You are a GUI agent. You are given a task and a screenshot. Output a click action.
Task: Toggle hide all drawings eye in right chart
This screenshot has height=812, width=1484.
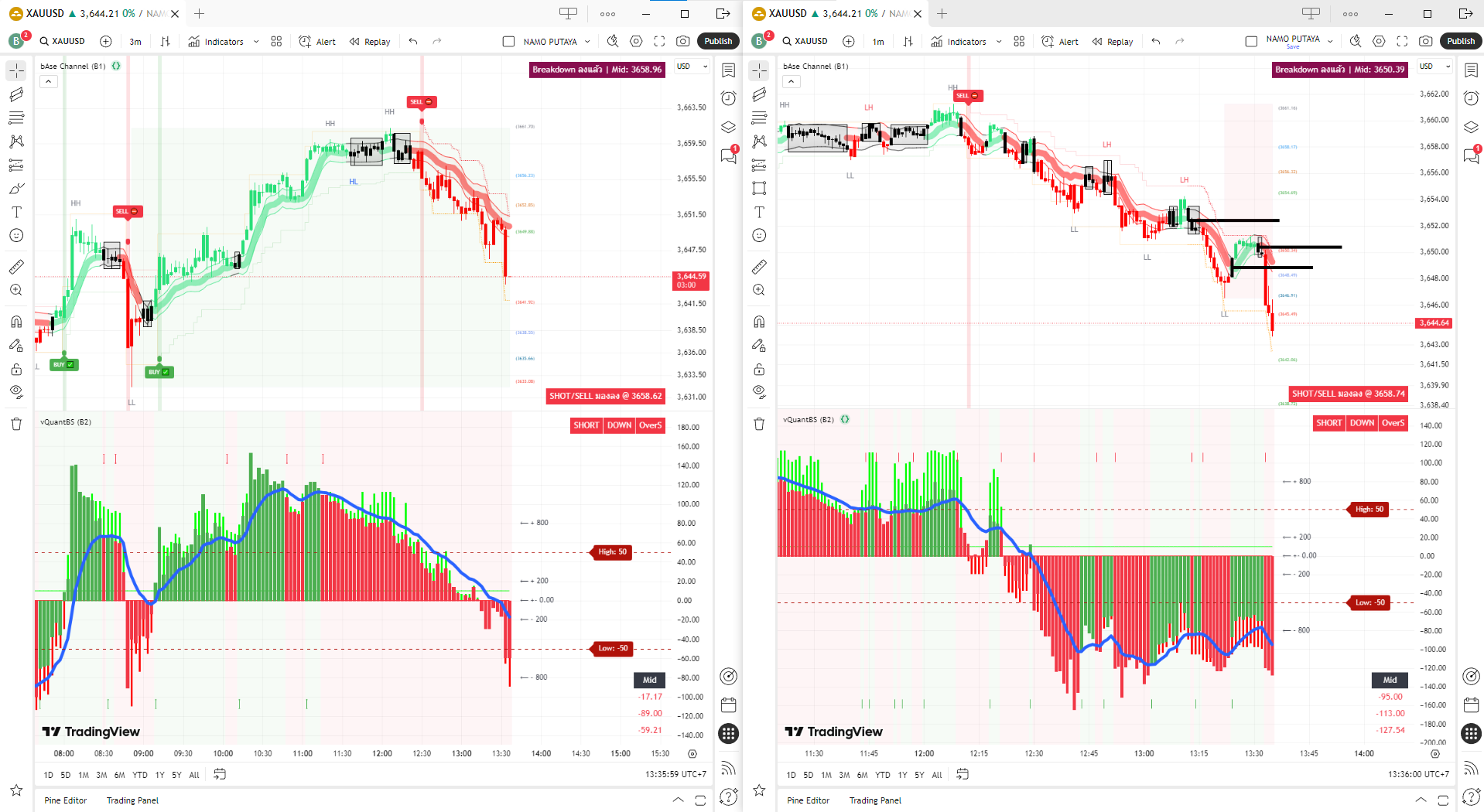759,391
